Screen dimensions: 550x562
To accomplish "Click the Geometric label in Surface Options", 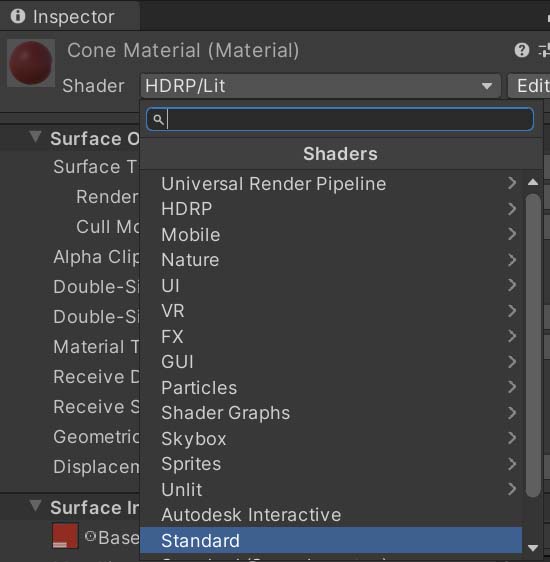I will (96, 437).
